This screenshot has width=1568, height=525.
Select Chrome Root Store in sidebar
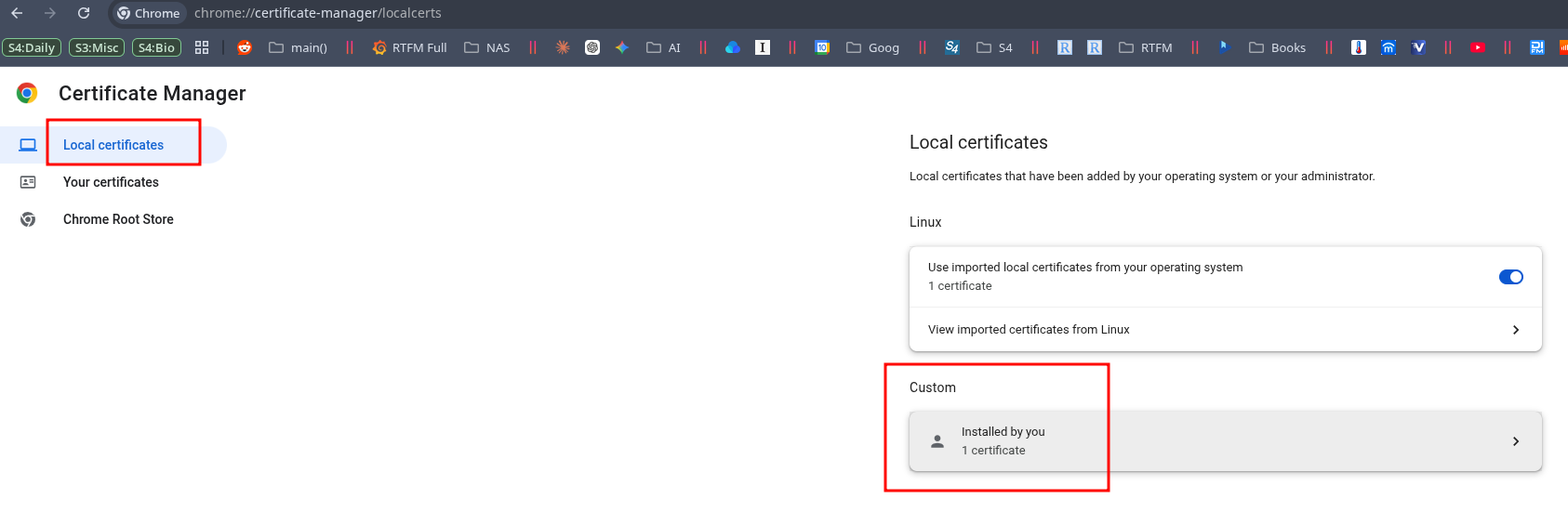pos(118,219)
